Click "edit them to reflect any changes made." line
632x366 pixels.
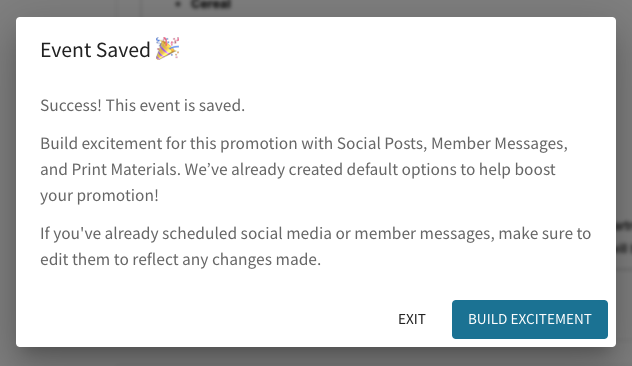coord(181,260)
